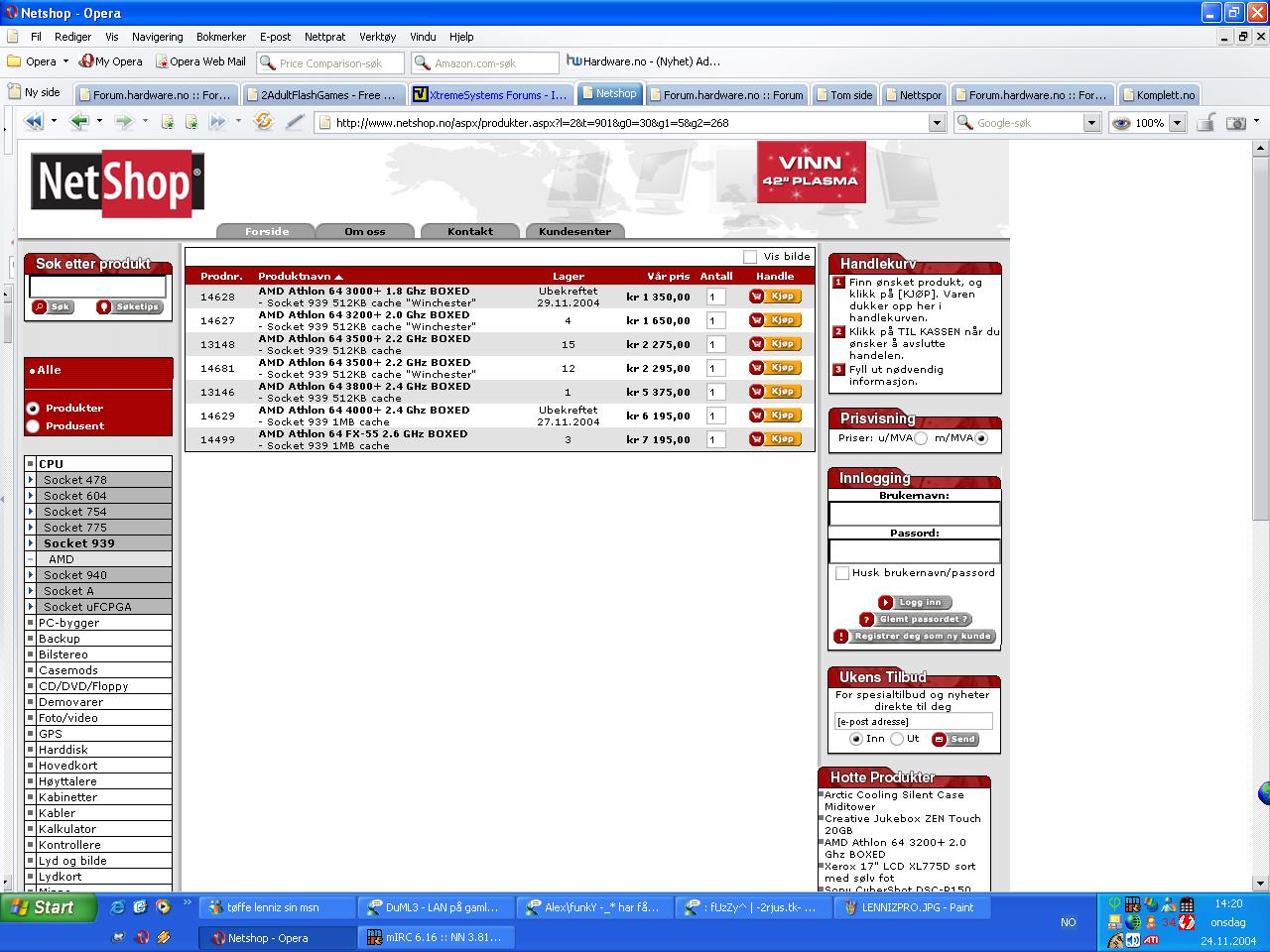Click the page's vertical scrollbar down arrow
1270x952 pixels.
[x=1260, y=883]
